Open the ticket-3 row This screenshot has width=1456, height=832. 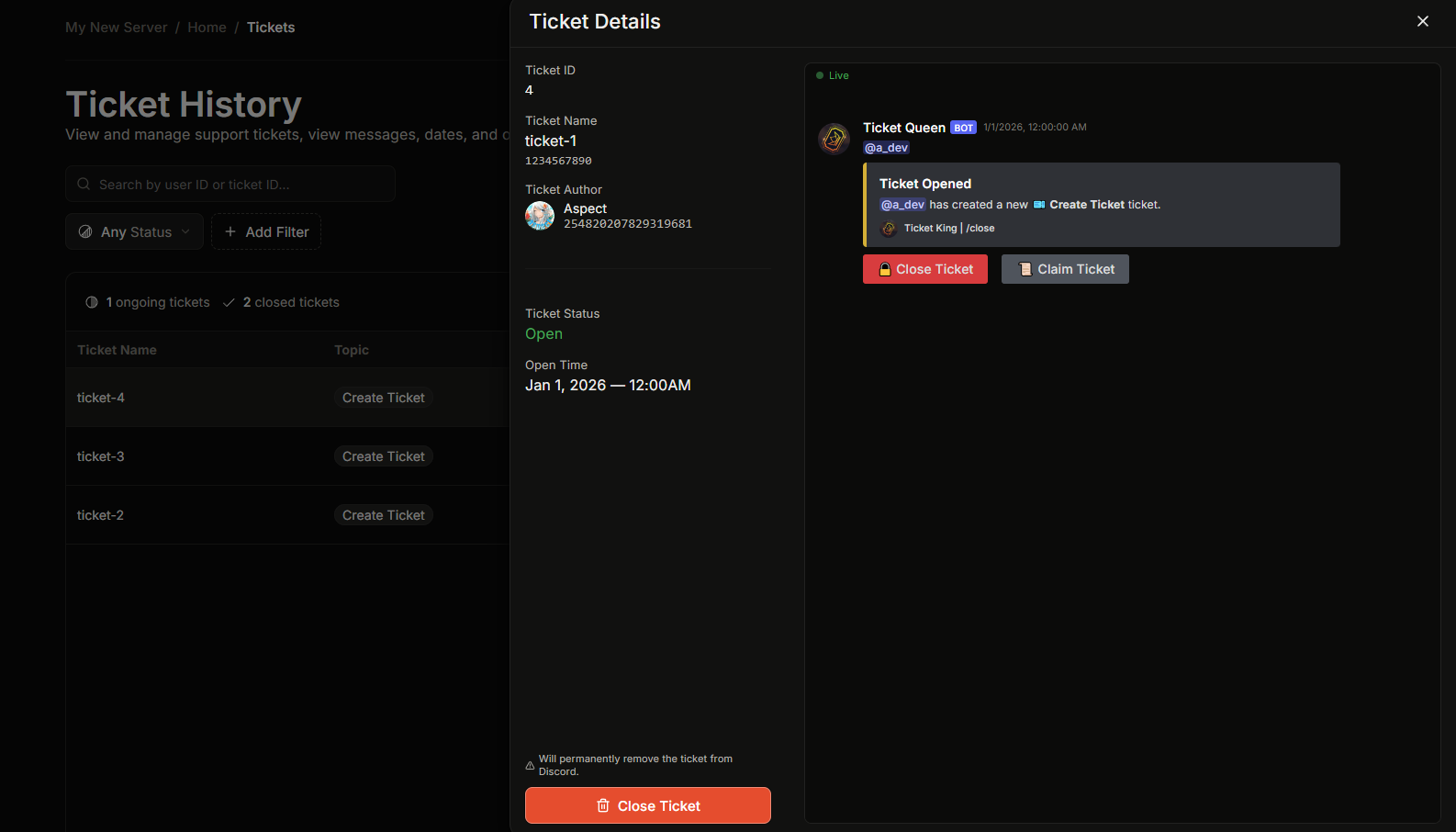click(287, 456)
